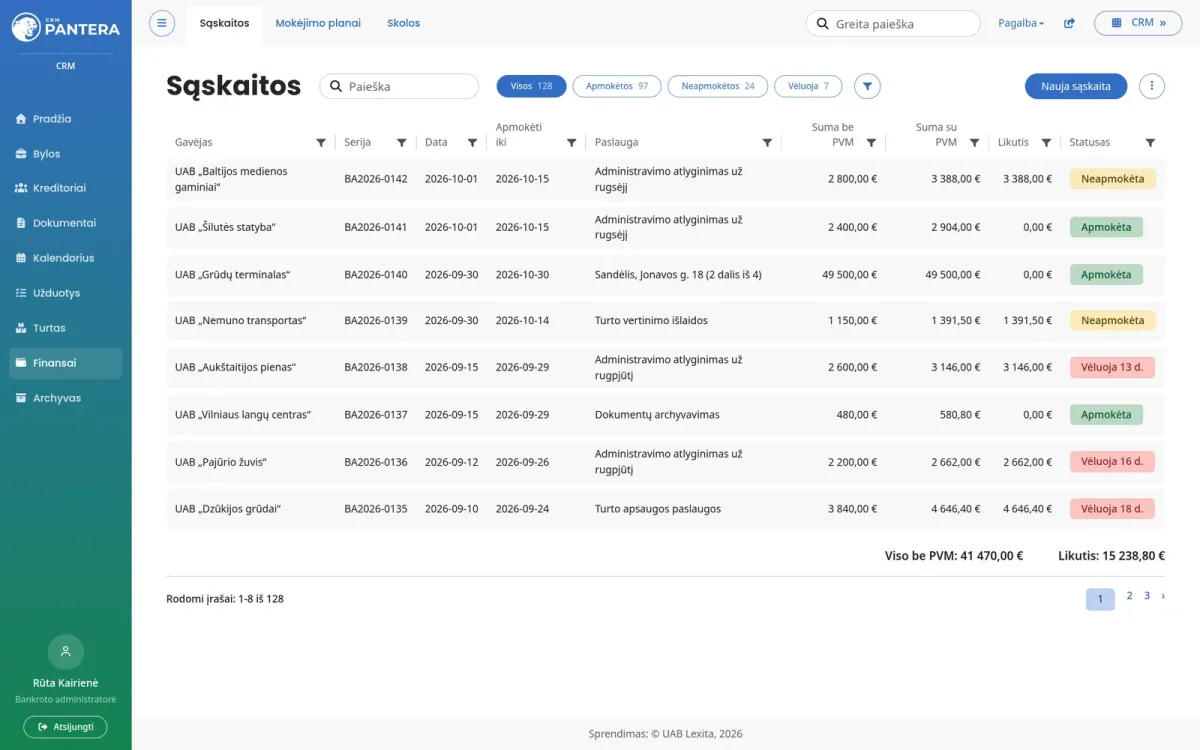Filter the Apmokėti iki column
This screenshot has width=1200, height=750.
(572, 143)
